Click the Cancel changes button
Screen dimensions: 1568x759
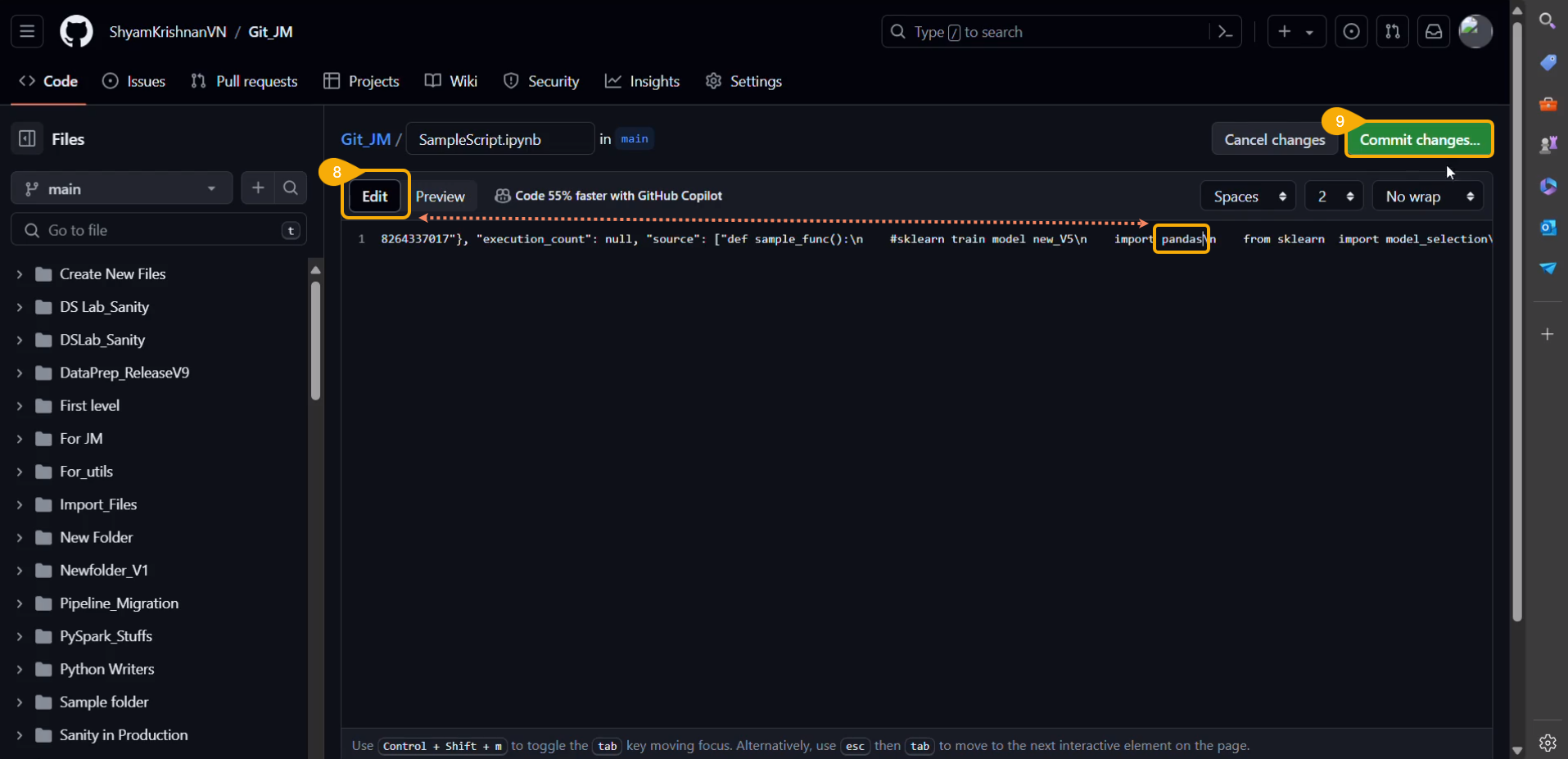pos(1274,140)
